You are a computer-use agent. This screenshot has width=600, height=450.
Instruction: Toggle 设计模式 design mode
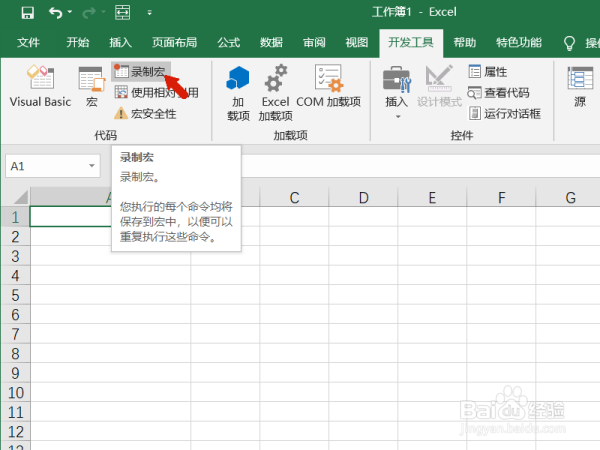click(439, 86)
